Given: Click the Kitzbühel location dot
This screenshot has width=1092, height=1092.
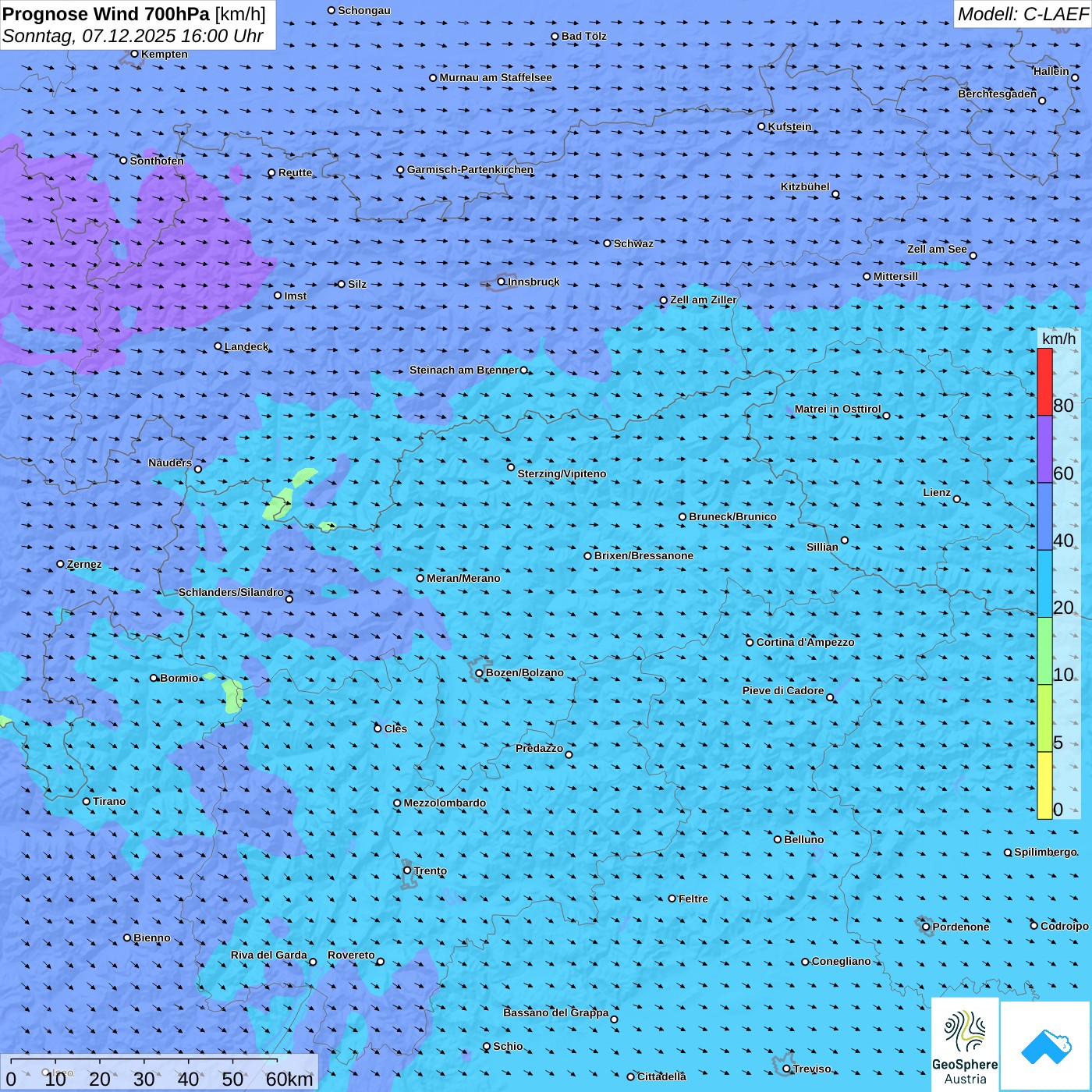Looking at the screenshot, I should point(835,194).
